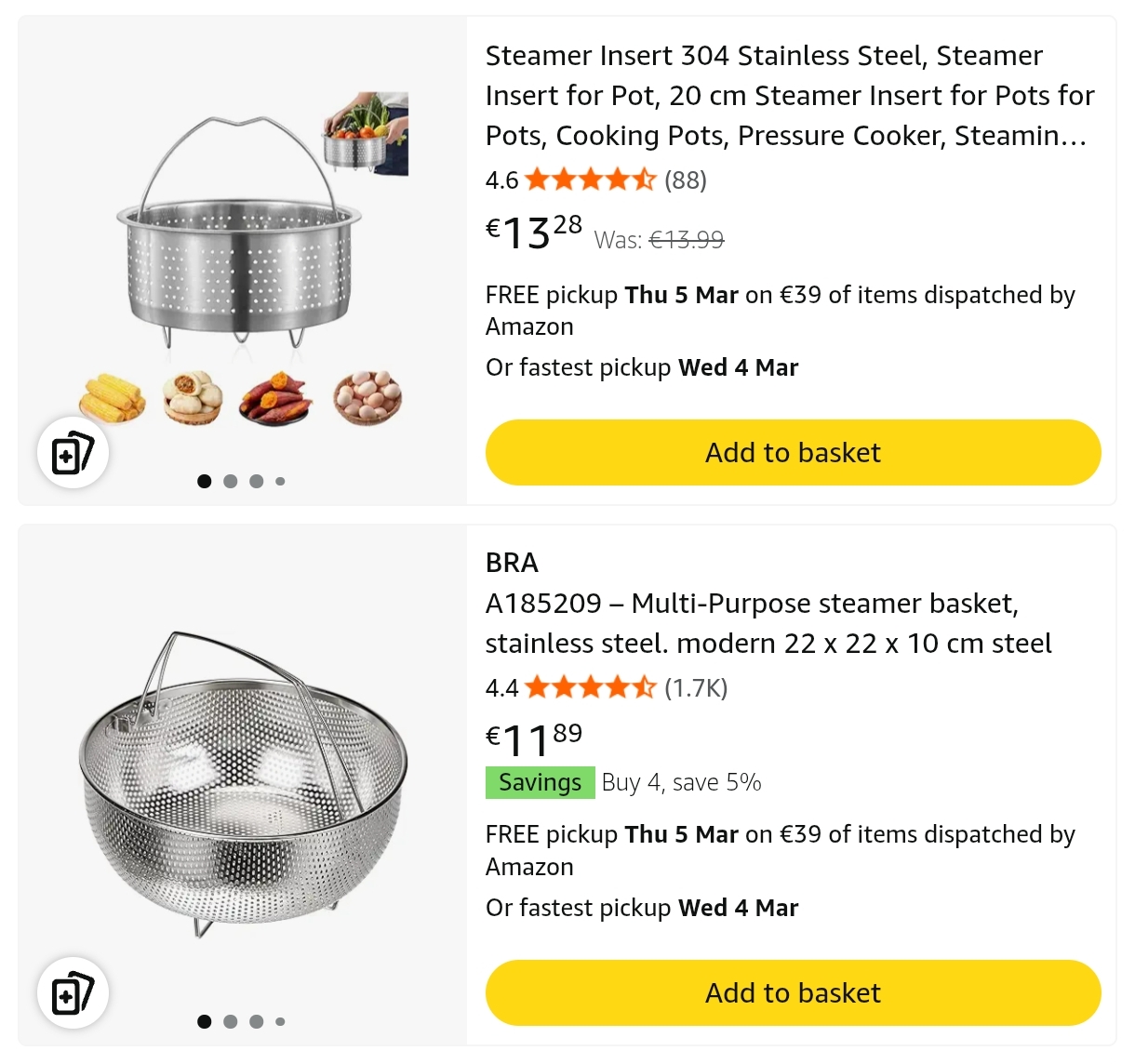Add the BRA steamer basket to basket

pyautogui.click(x=793, y=993)
